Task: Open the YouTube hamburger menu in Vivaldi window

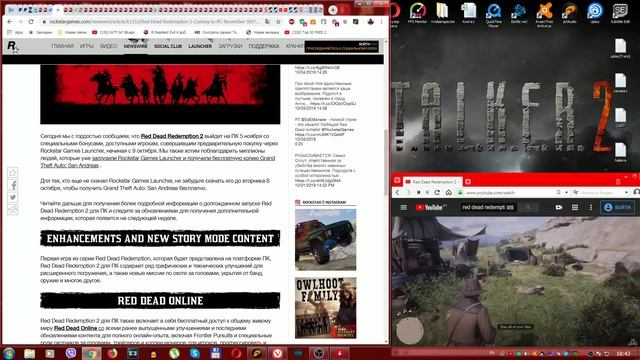Action: click(x=404, y=207)
